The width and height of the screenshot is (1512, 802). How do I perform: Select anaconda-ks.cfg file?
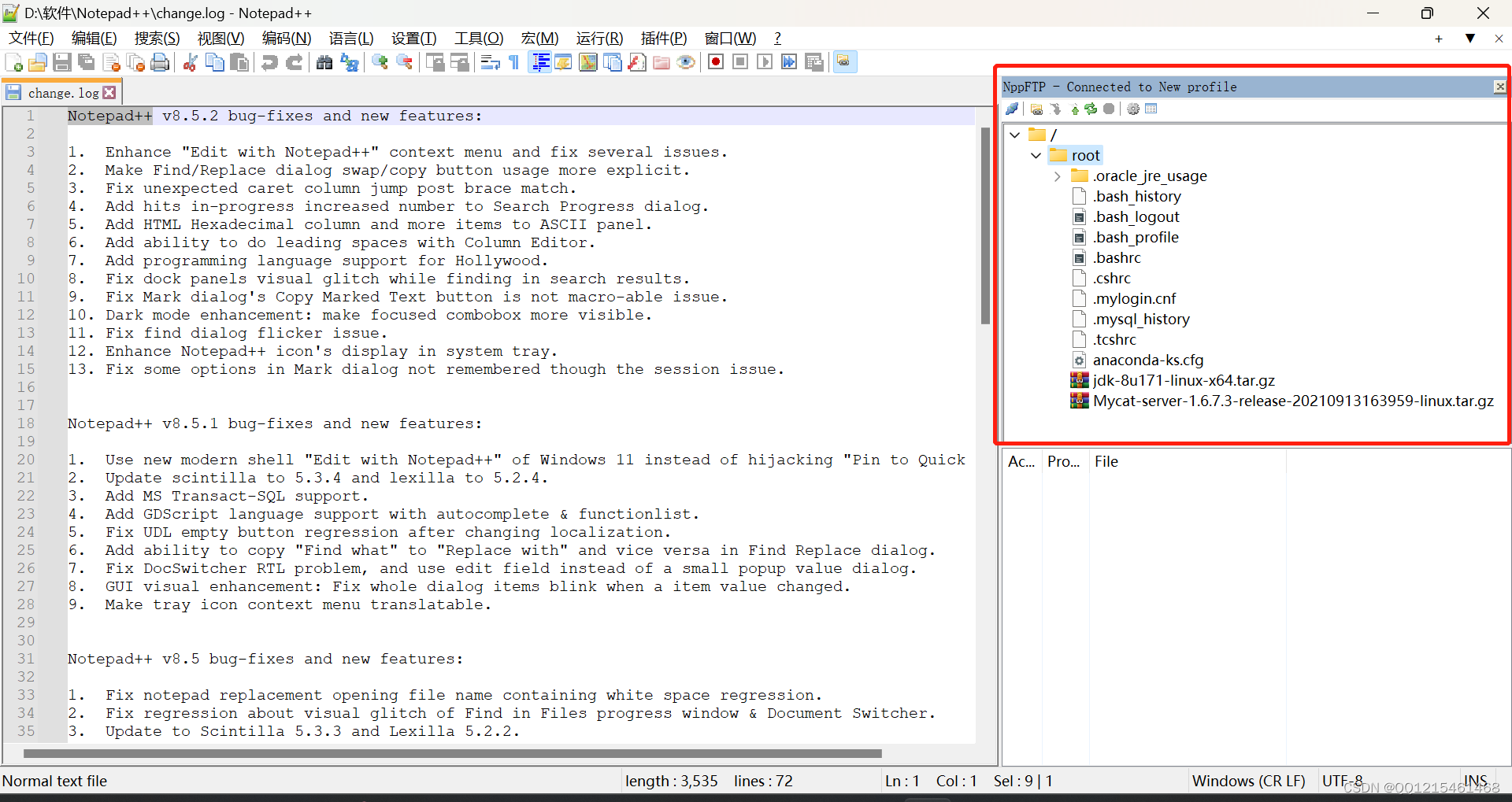click(x=1148, y=360)
